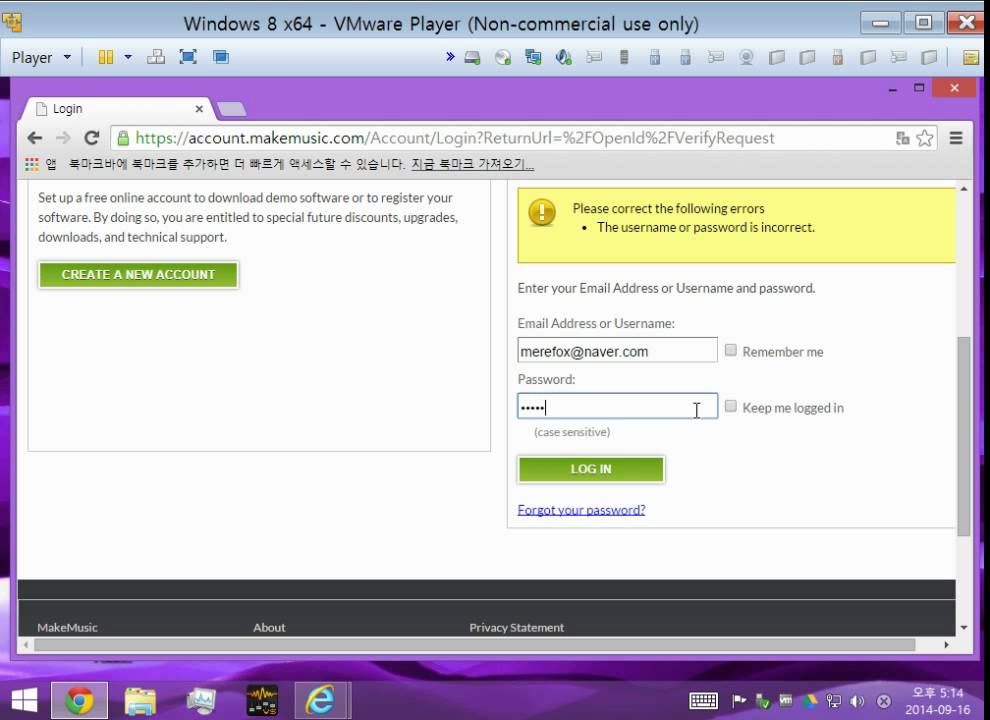Image resolution: width=990 pixels, height=720 pixels.
Task: Click the network status tray icon
Action: pos(833,700)
